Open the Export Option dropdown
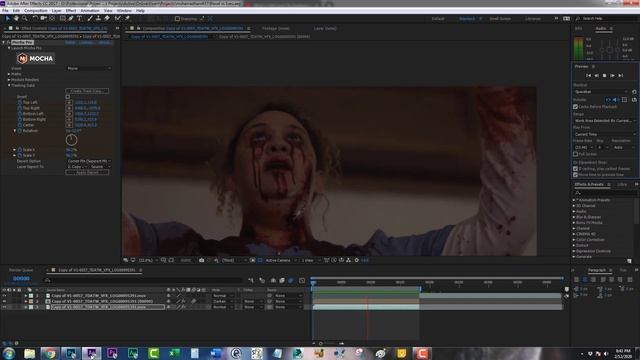Image resolution: width=640 pixels, height=360 pixels. coord(89,161)
